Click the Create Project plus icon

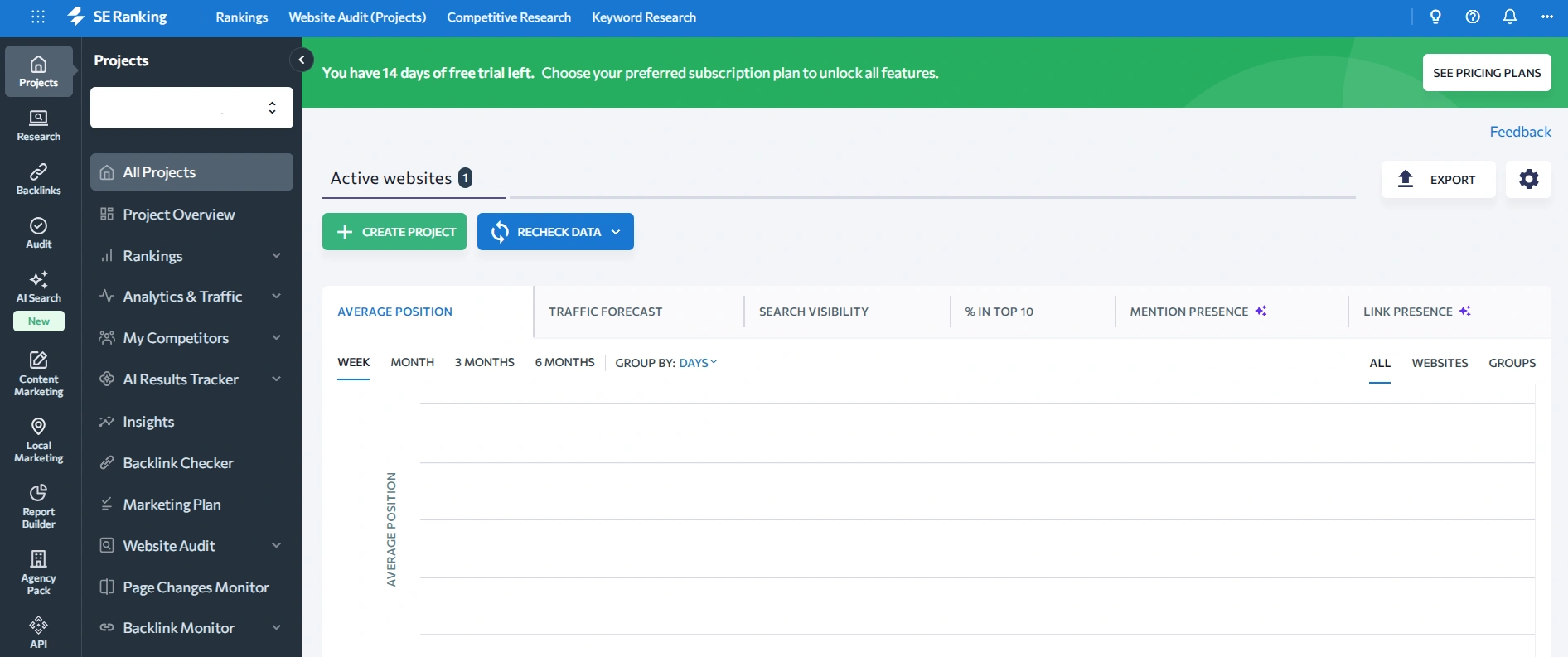[x=345, y=232]
